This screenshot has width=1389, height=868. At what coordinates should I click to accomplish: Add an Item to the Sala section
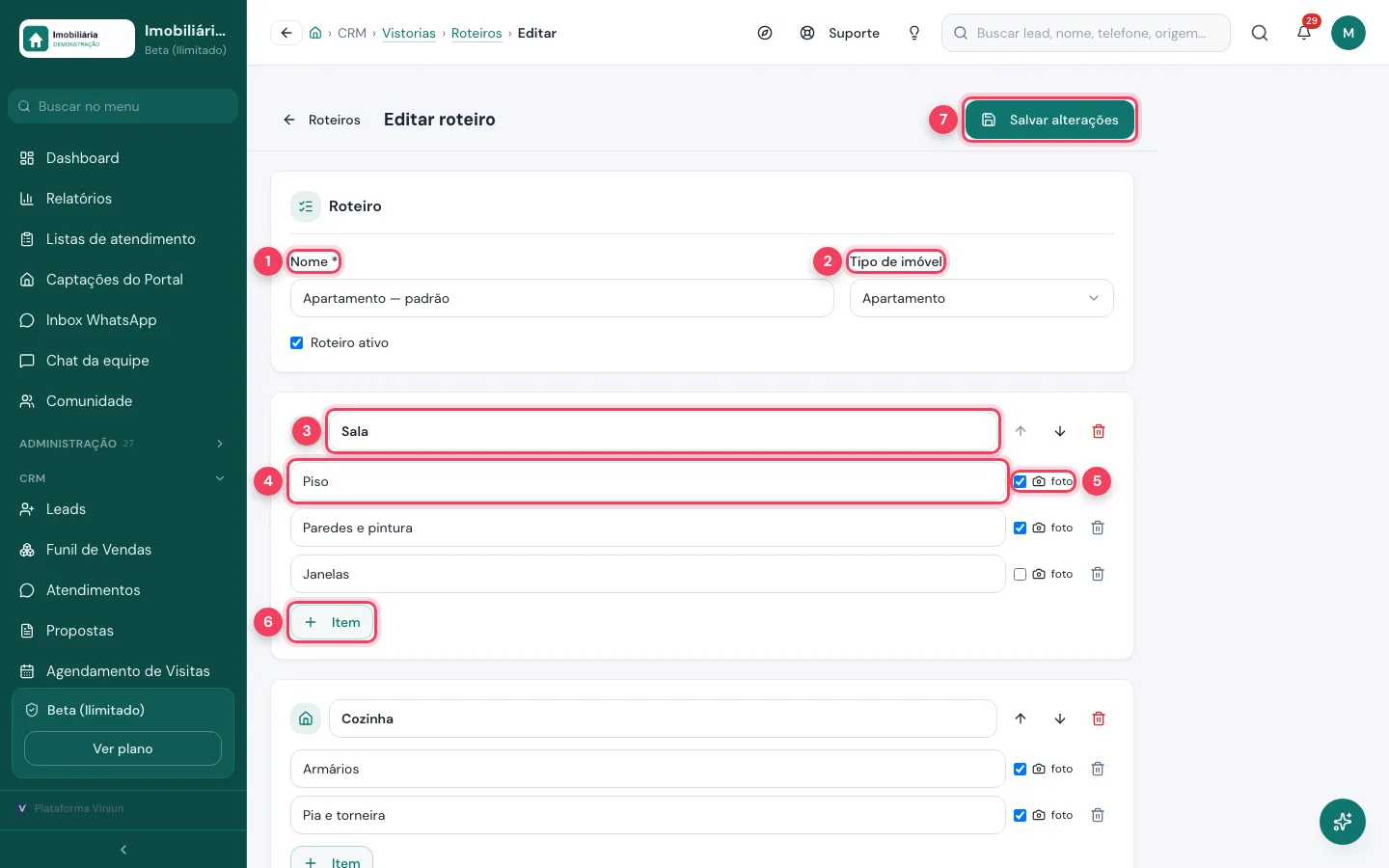coord(332,622)
